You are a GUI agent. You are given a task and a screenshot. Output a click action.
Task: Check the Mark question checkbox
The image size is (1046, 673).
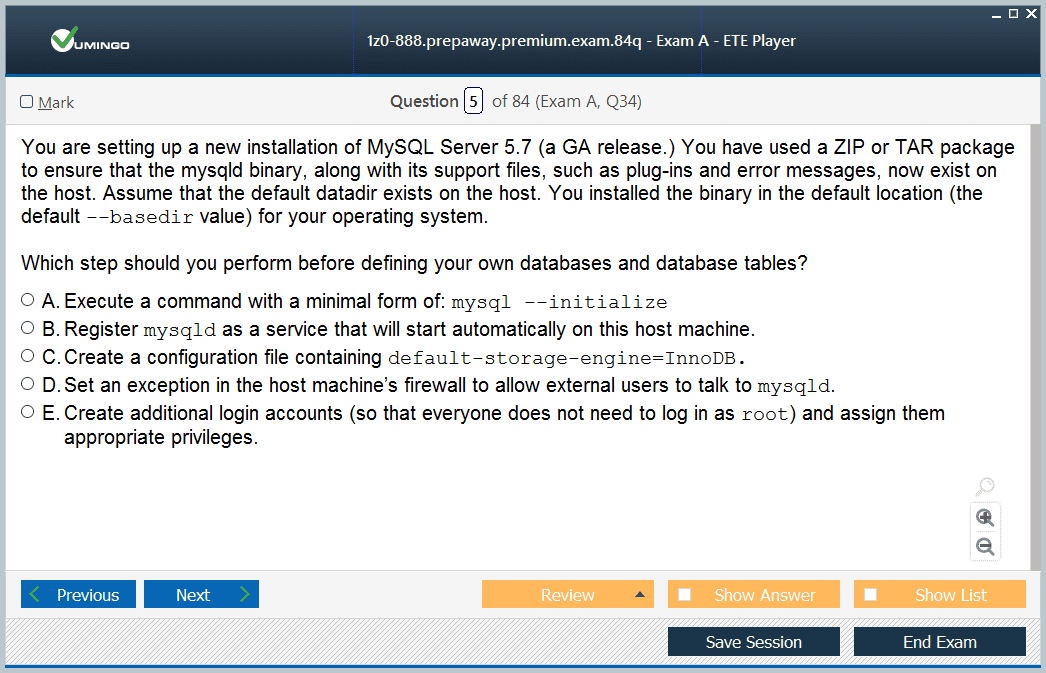pos(27,102)
